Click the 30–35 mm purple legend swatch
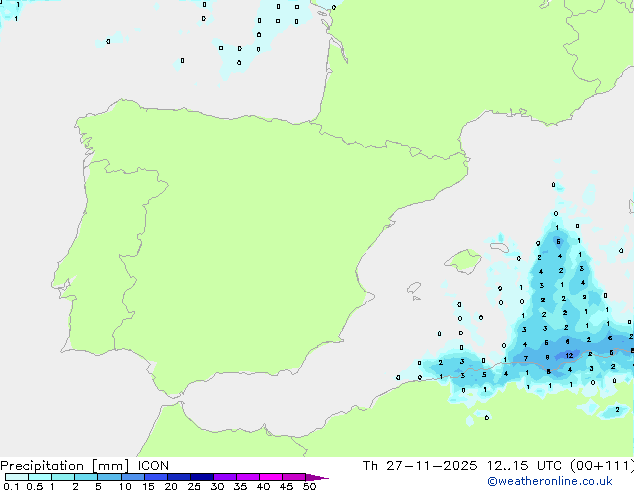 pos(225,477)
